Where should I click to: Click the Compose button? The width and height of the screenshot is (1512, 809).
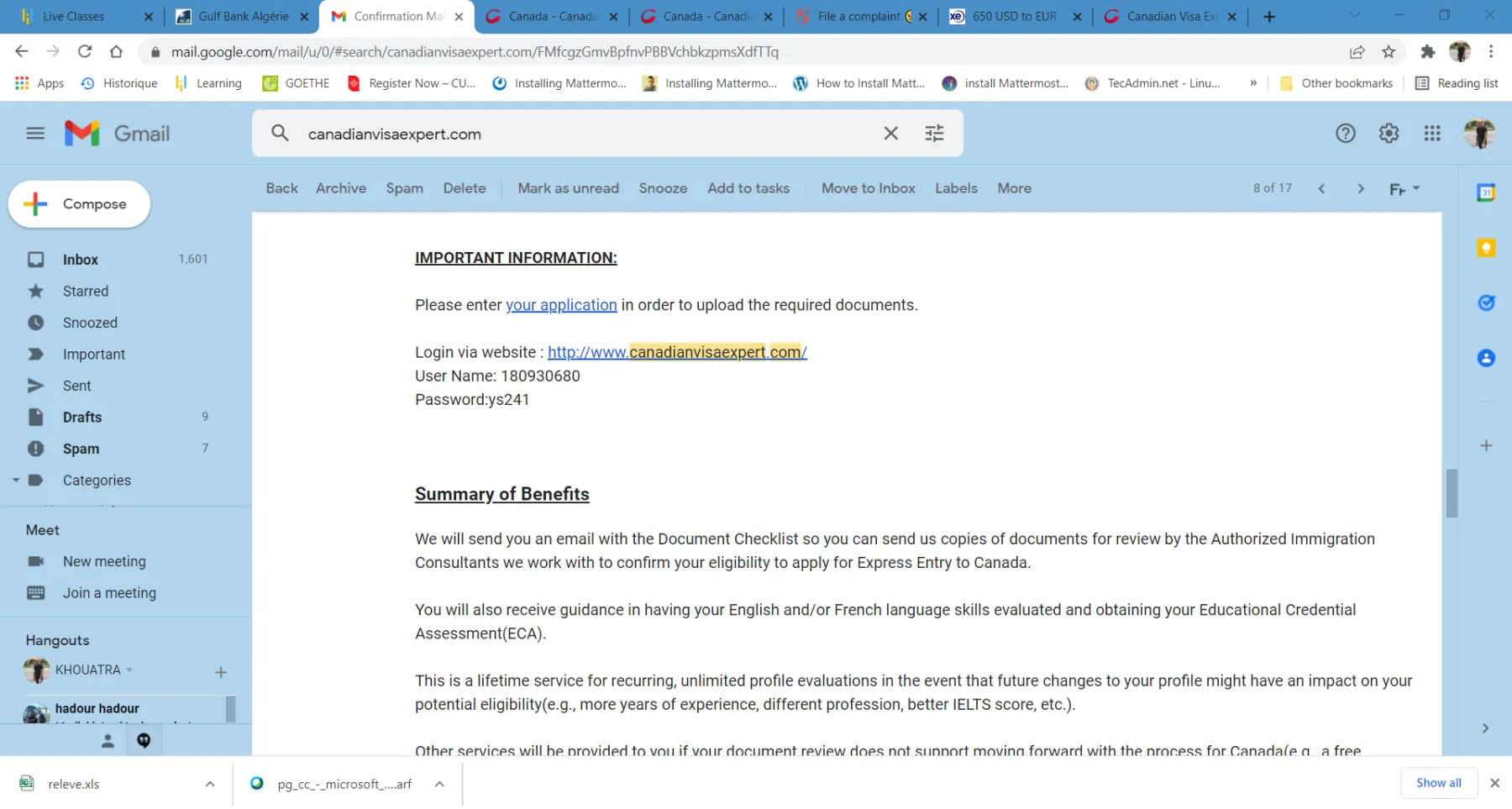click(x=80, y=204)
